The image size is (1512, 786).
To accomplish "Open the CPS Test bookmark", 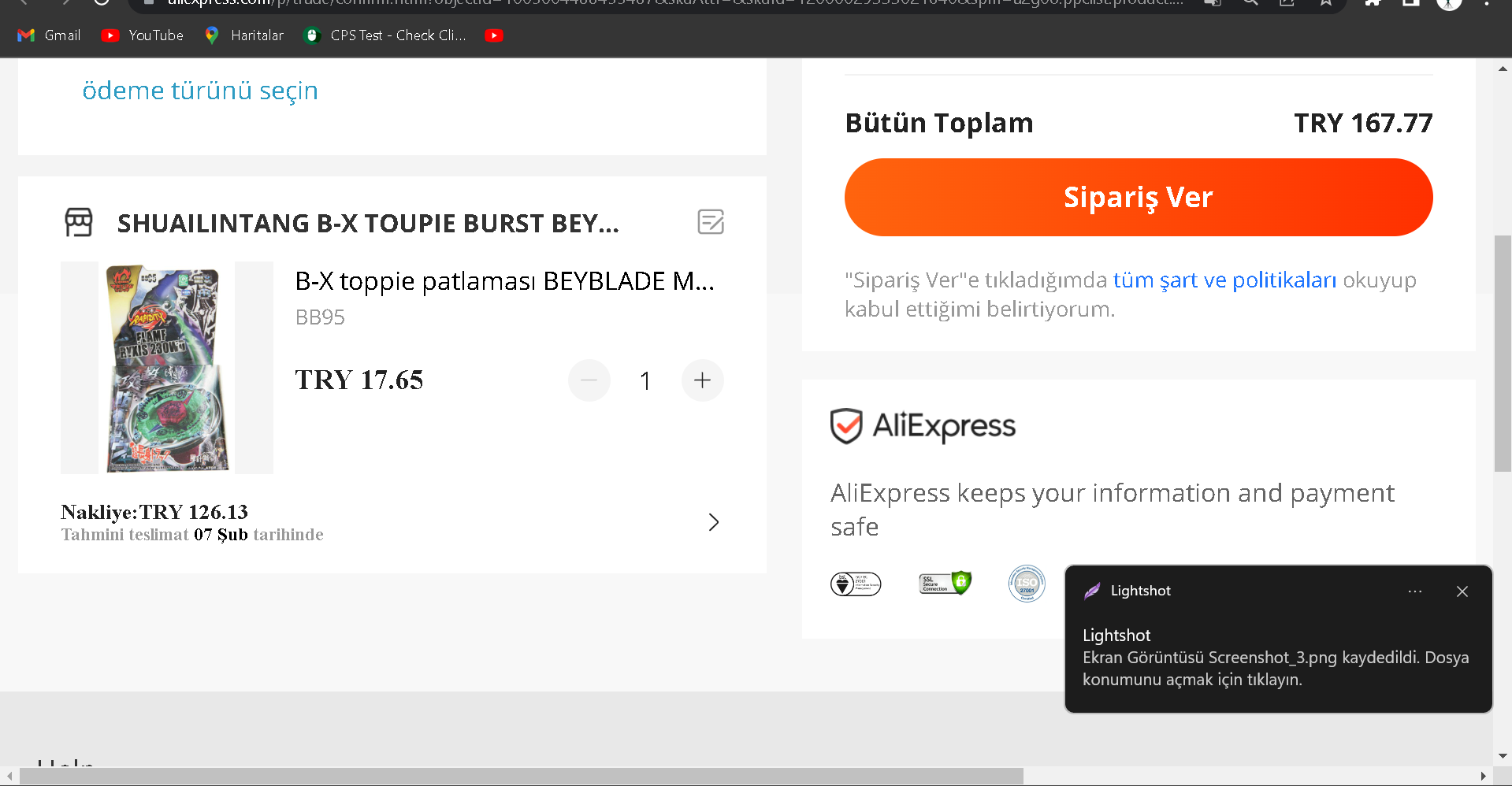I will pos(386,35).
